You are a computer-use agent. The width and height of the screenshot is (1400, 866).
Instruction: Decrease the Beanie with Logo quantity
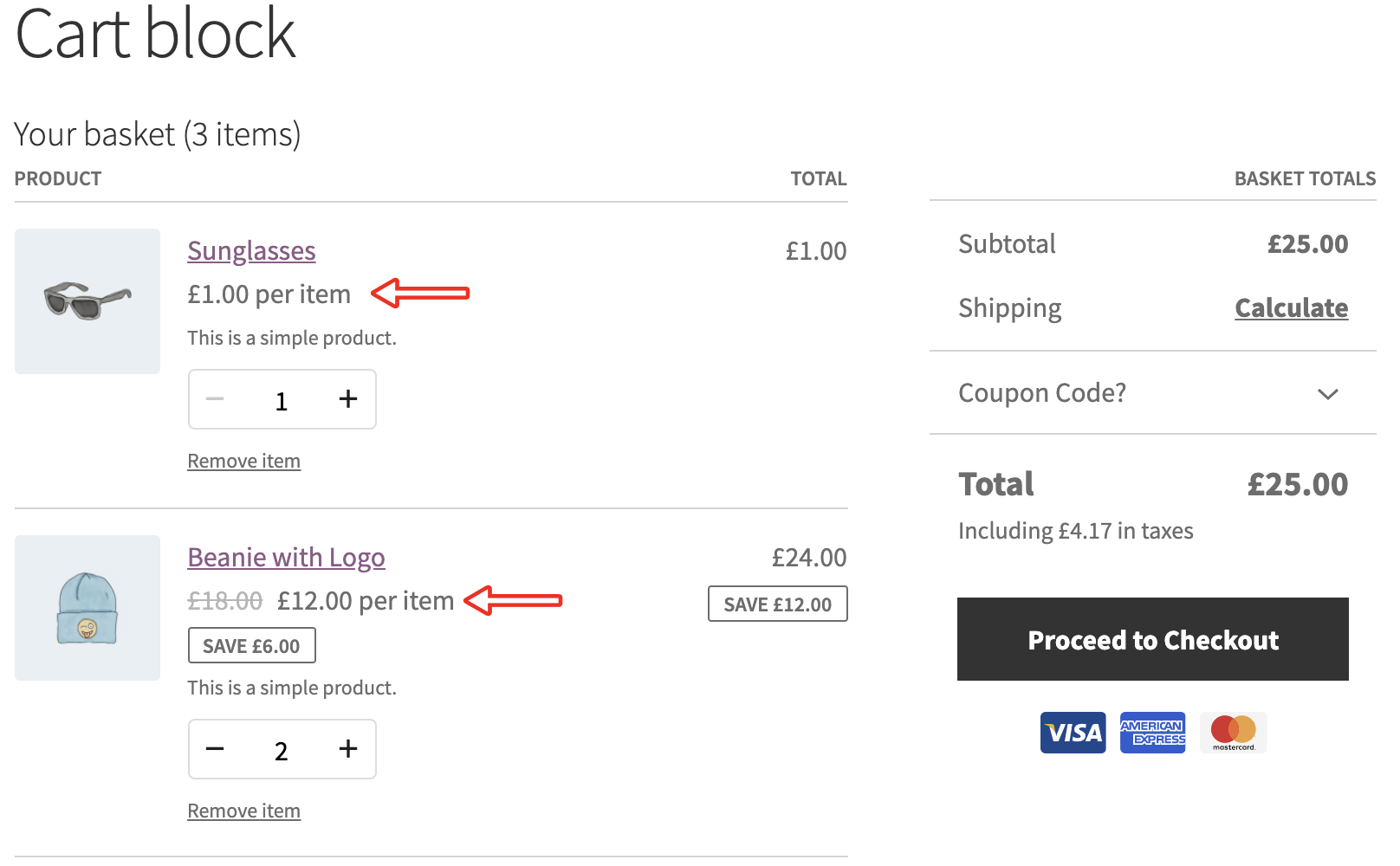[x=215, y=749]
